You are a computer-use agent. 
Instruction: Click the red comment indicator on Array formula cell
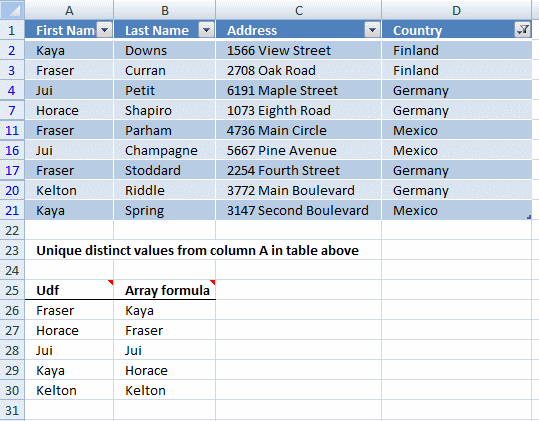pyautogui.click(x=213, y=282)
